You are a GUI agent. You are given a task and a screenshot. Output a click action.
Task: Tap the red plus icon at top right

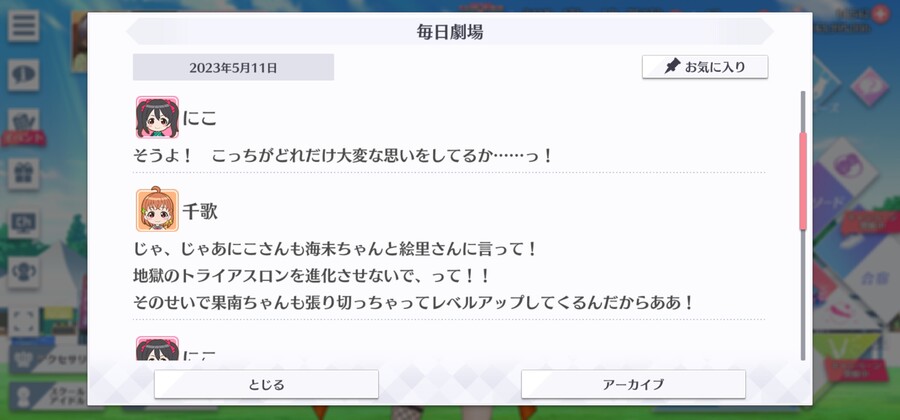click(880, 13)
